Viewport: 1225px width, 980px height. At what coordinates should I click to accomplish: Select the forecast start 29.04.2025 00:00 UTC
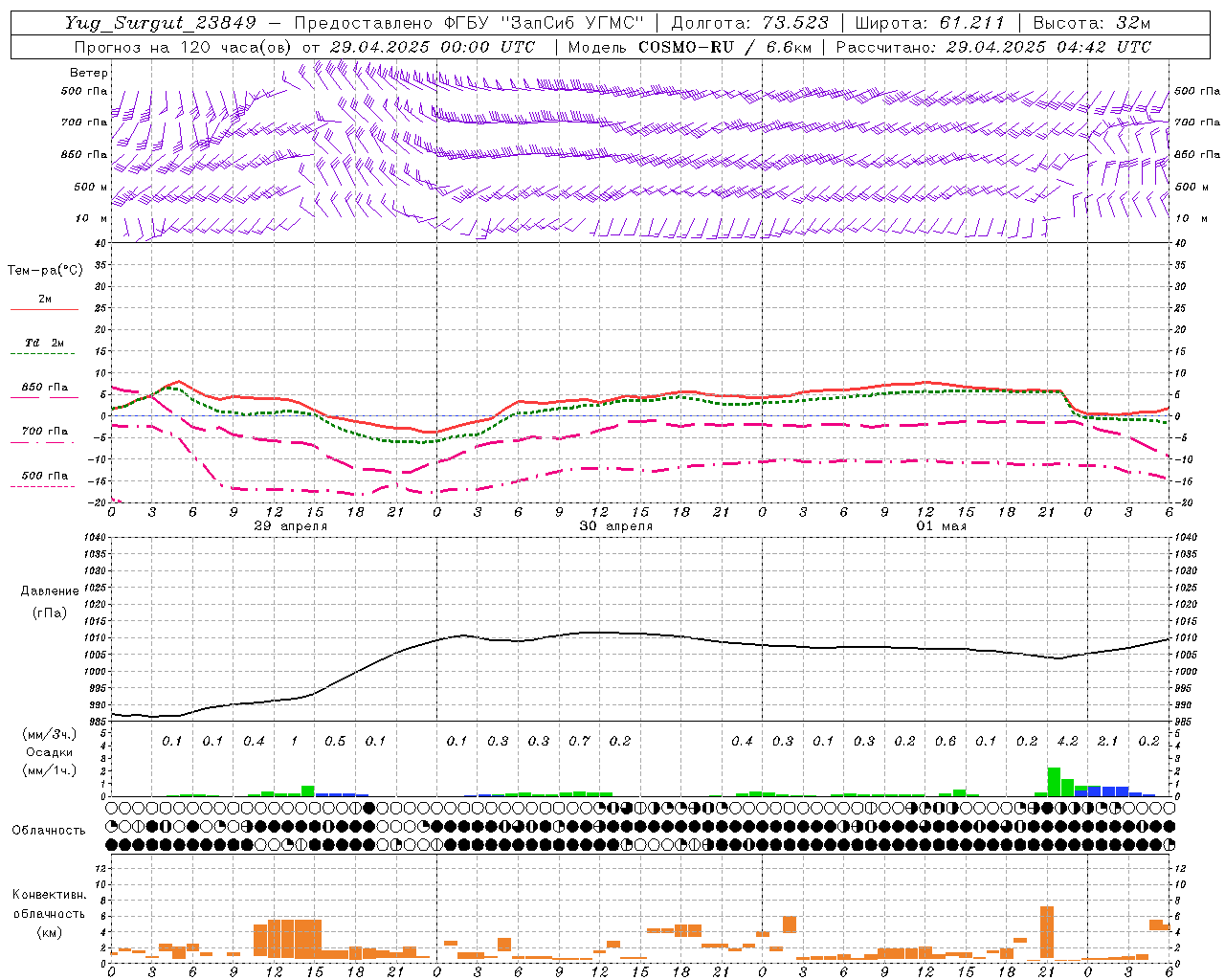433,47
